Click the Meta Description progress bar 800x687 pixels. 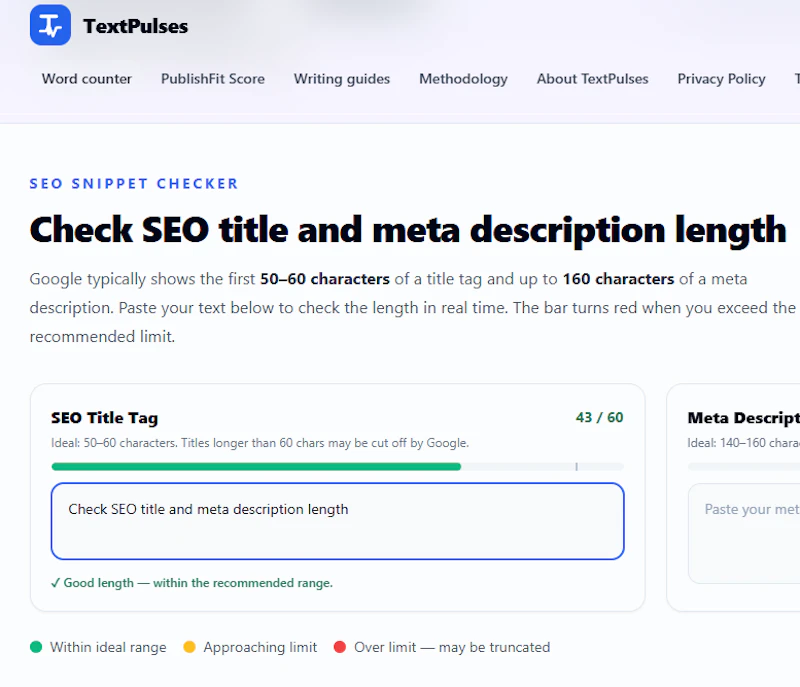[x=744, y=467]
